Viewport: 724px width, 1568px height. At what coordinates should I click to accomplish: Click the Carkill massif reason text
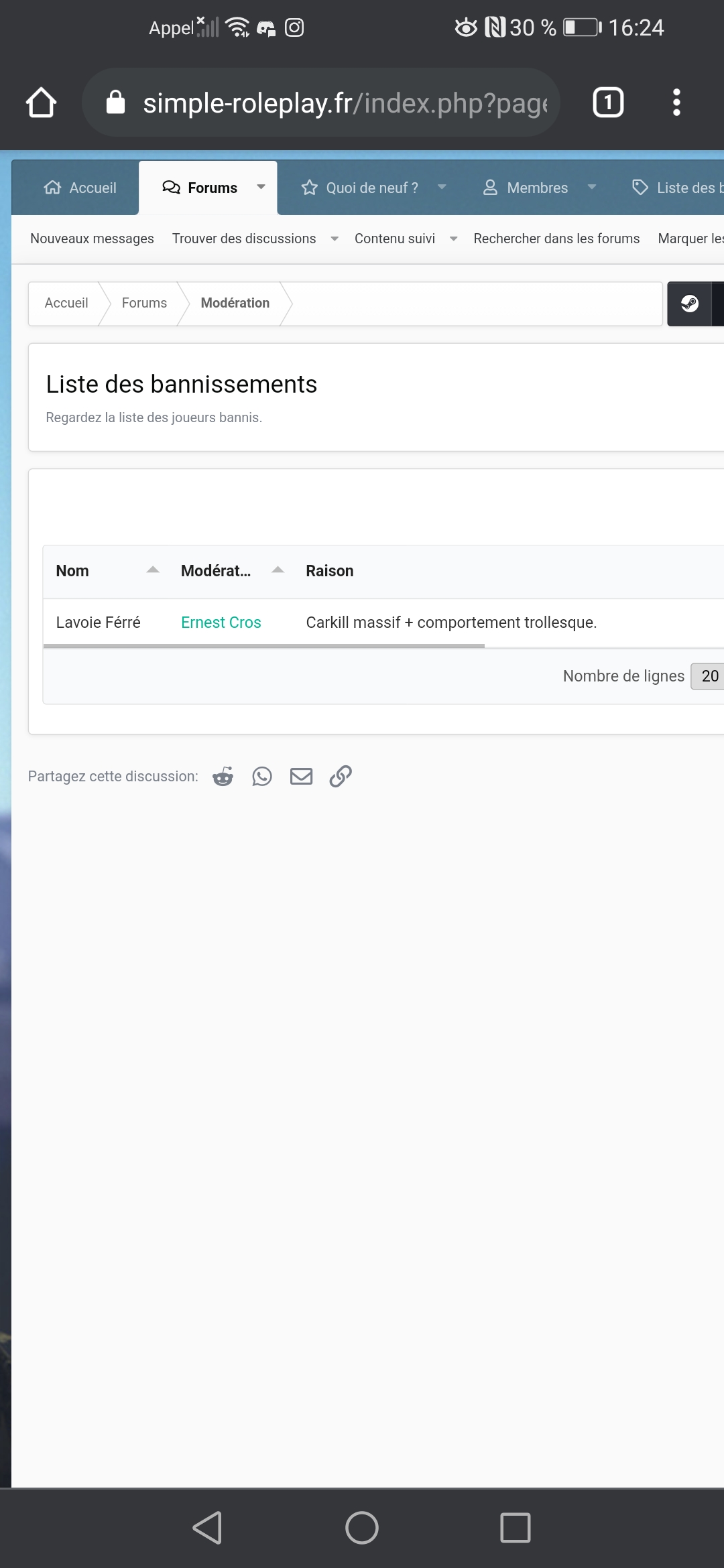(x=451, y=623)
